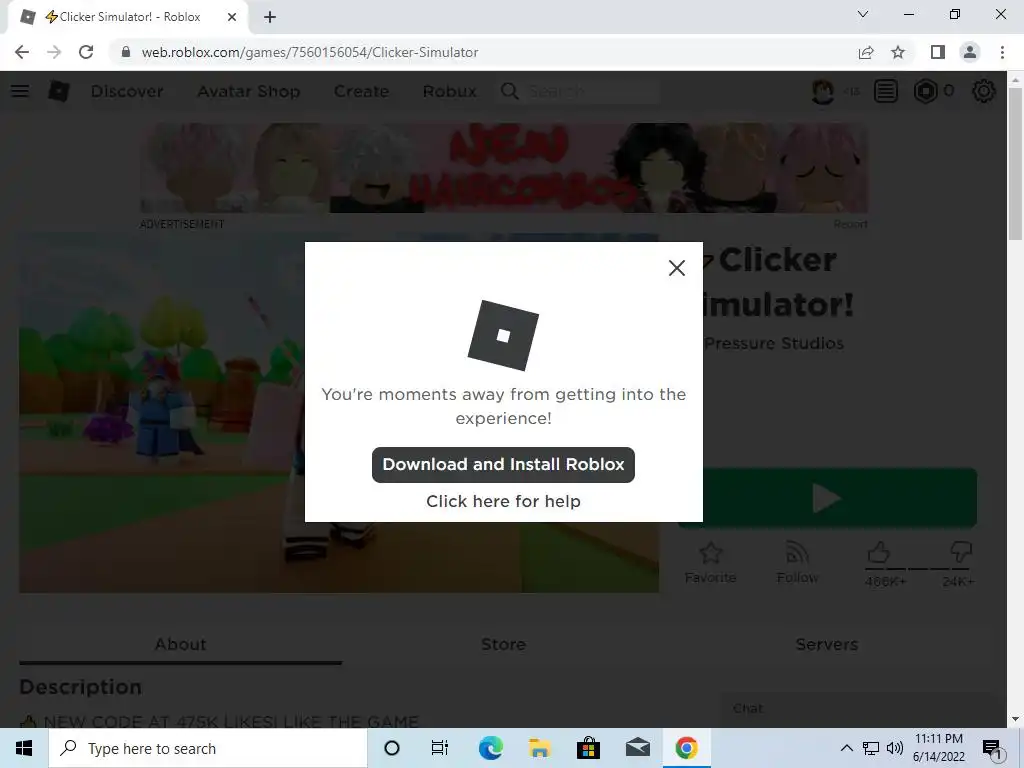The width and height of the screenshot is (1024, 768).
Task: Click the taskbar search box
Action: tap(208, 748)
